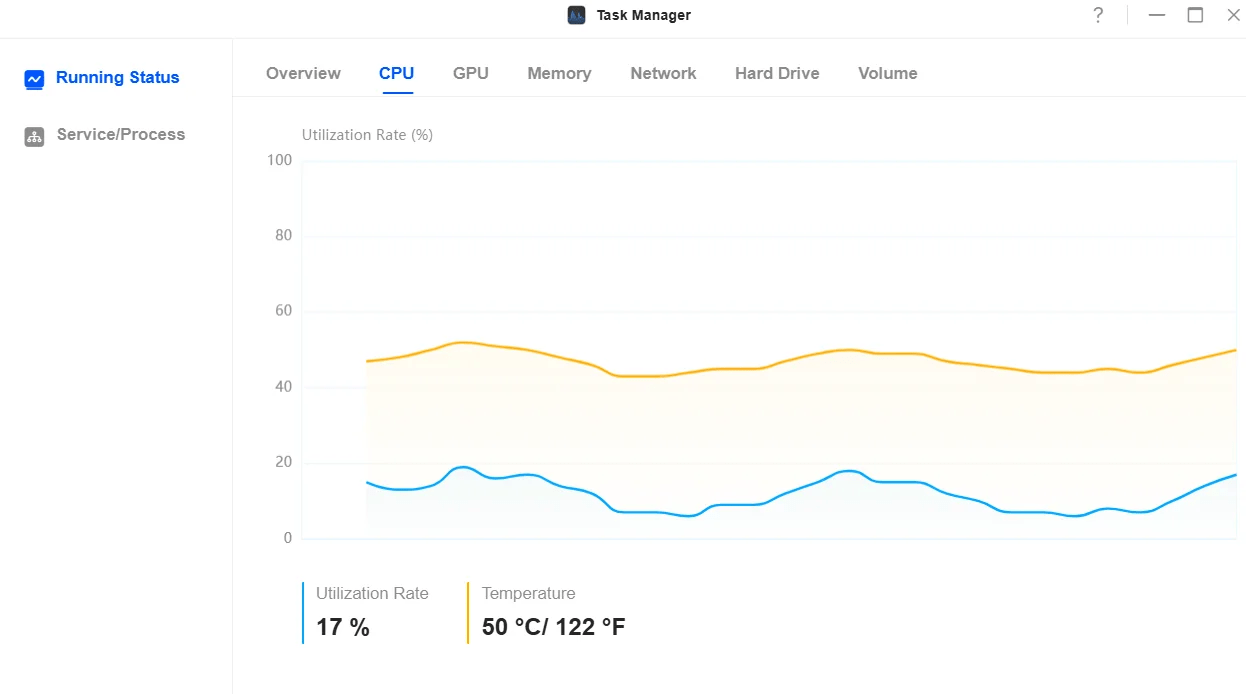This screenshot has height=694, width=1246.
Task: Click the 17% utilization reading
Action: pos(341,626)
